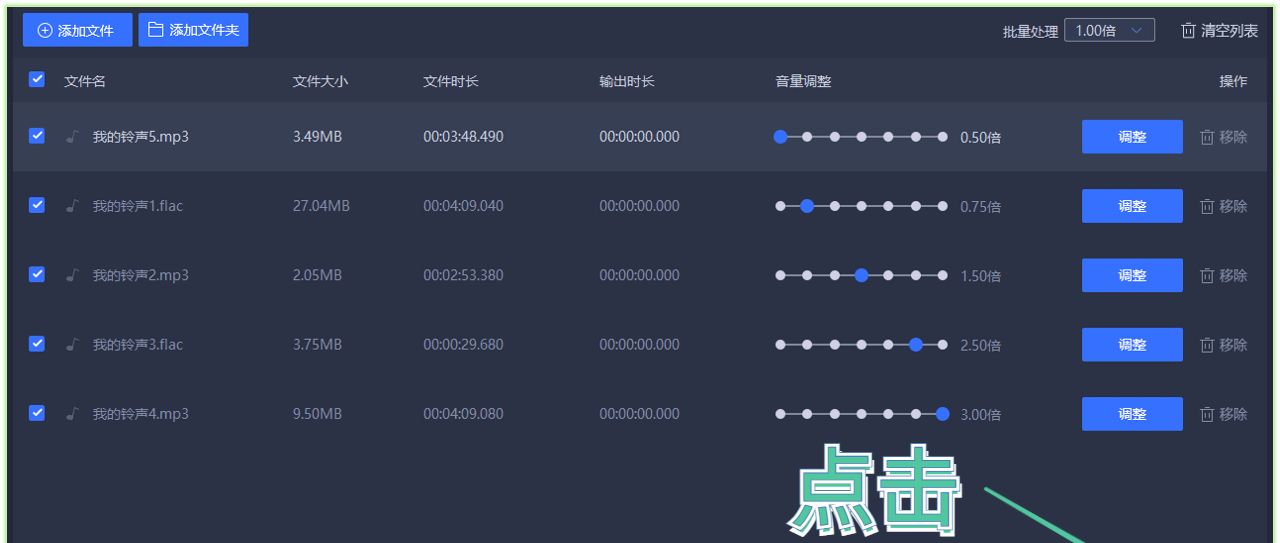This screenshot has width=1280, height=543.
Task: Uncheck the checkbox for 我的铃声3.flac
Action: 37,343
